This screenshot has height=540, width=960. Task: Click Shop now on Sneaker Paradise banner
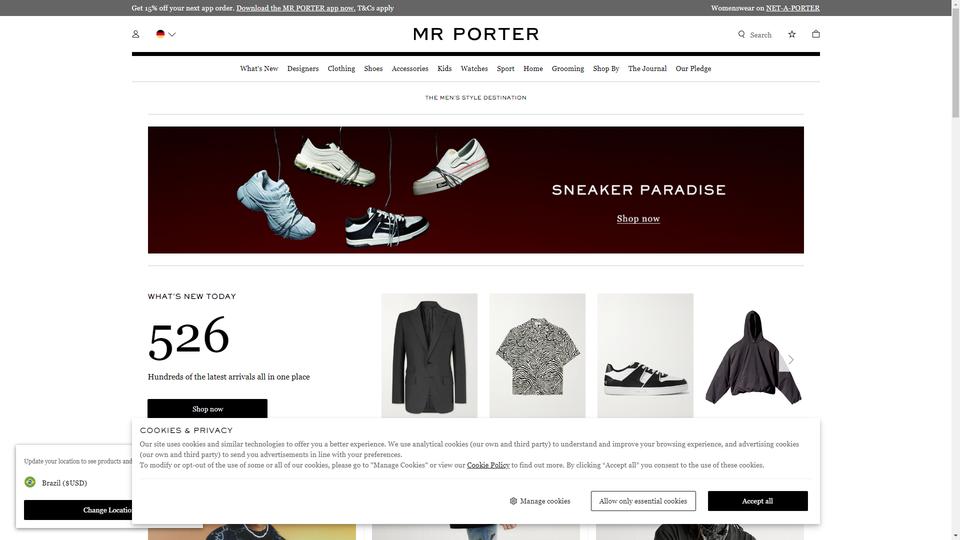point(638,219)
